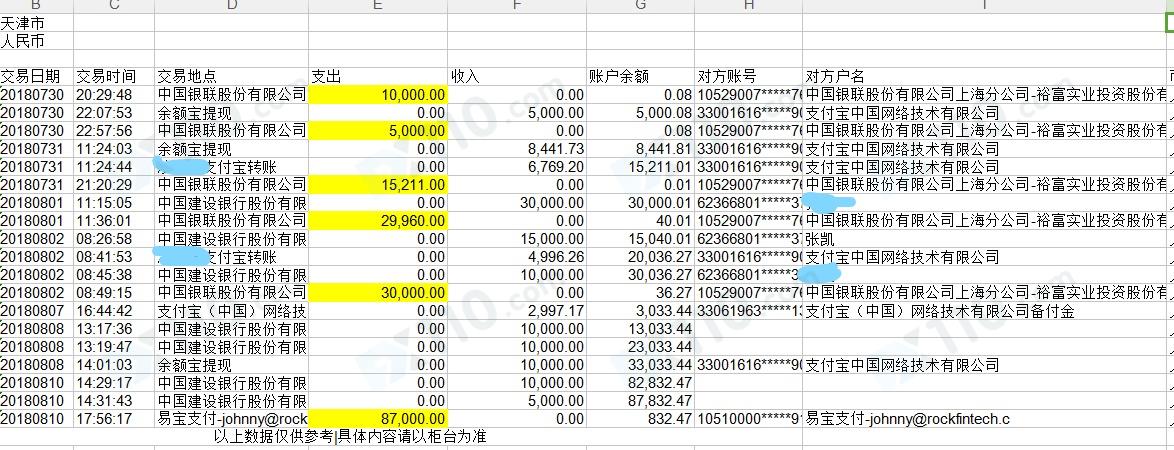The width and height of the screenshot is (1174, 450).
Task: Select the income value 8,441.73
Action: tap(517, 148)
